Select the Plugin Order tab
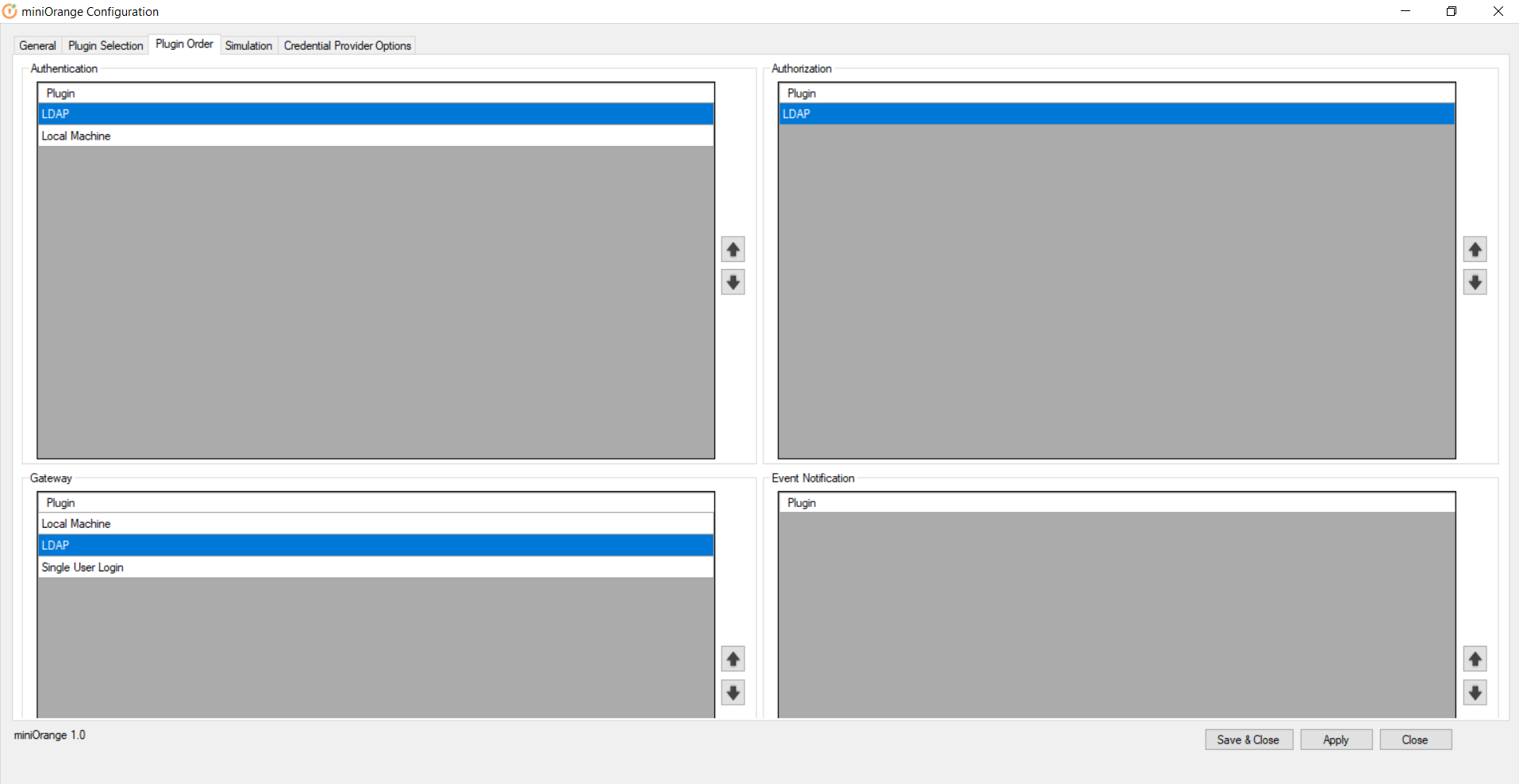Image resolution: width=1519 pixels, height=784 pixels. click(184, 44)
